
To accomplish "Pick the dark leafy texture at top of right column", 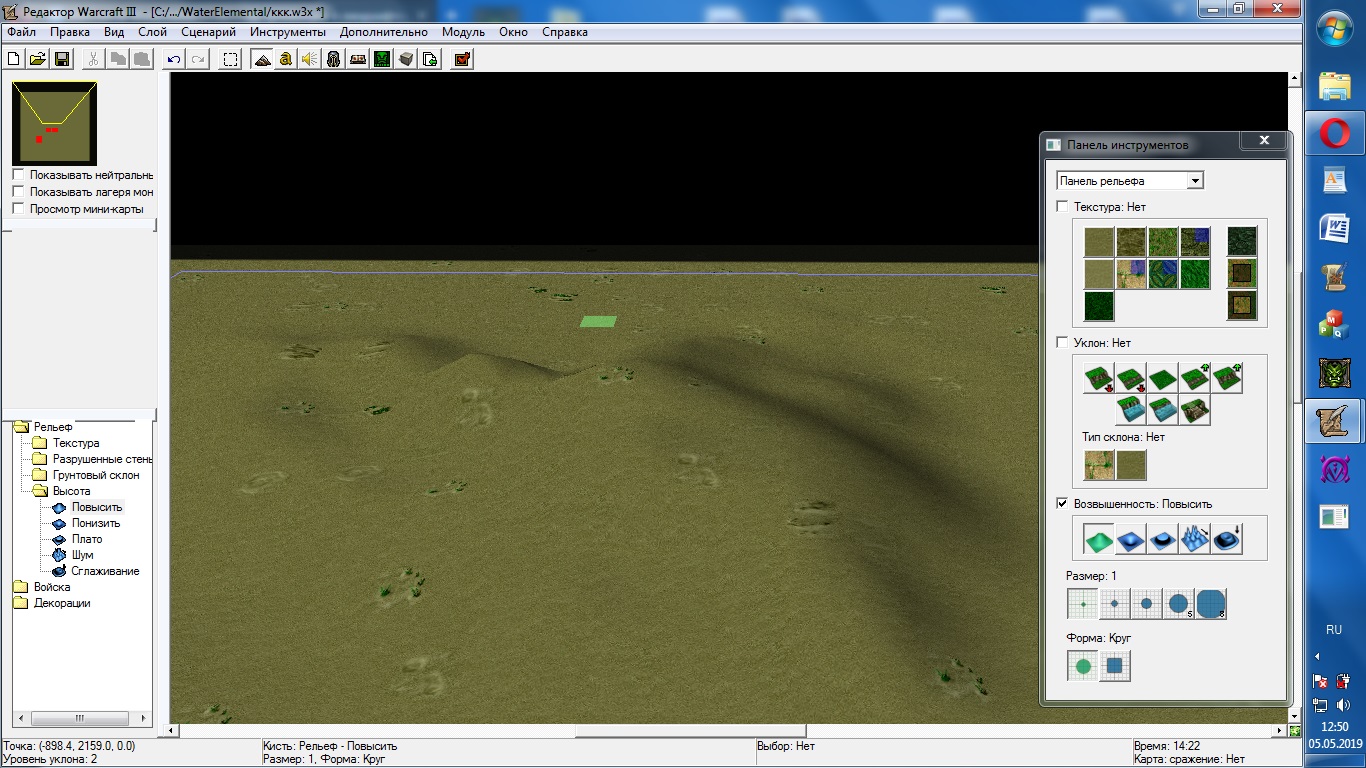I will point(1242,242).
